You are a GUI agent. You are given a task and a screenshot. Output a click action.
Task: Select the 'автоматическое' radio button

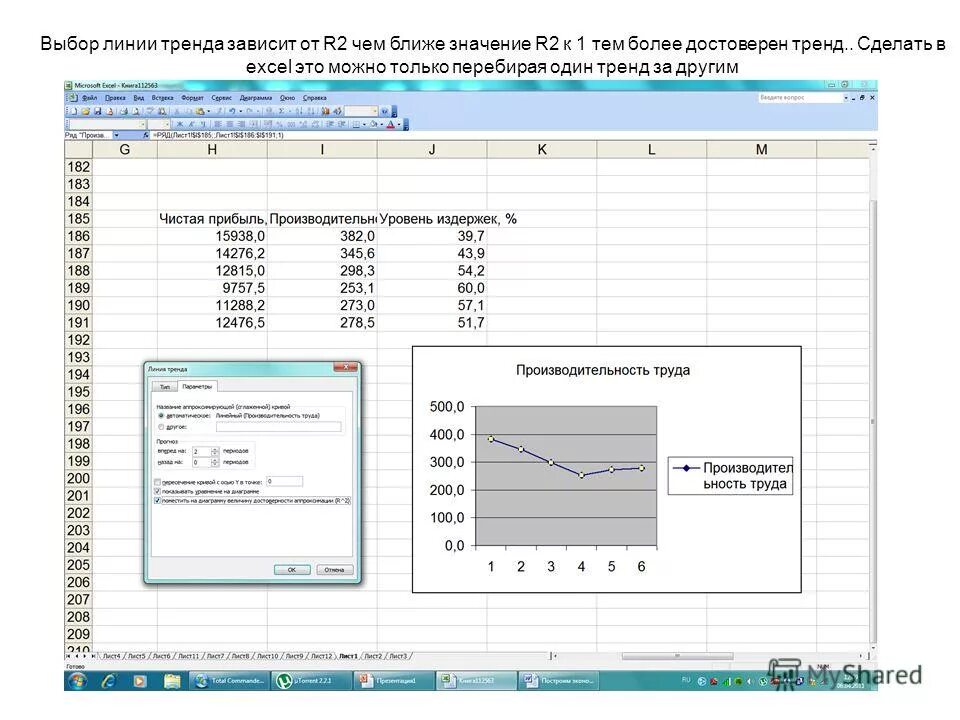tap(160, 416)
